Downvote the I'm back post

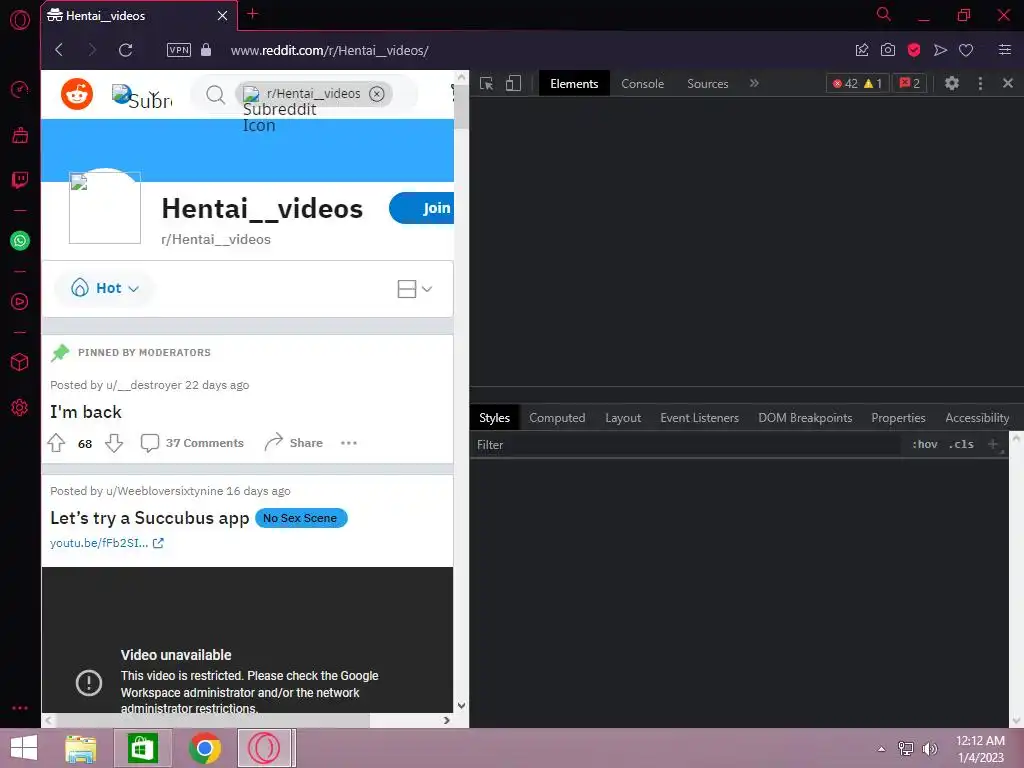114,443
